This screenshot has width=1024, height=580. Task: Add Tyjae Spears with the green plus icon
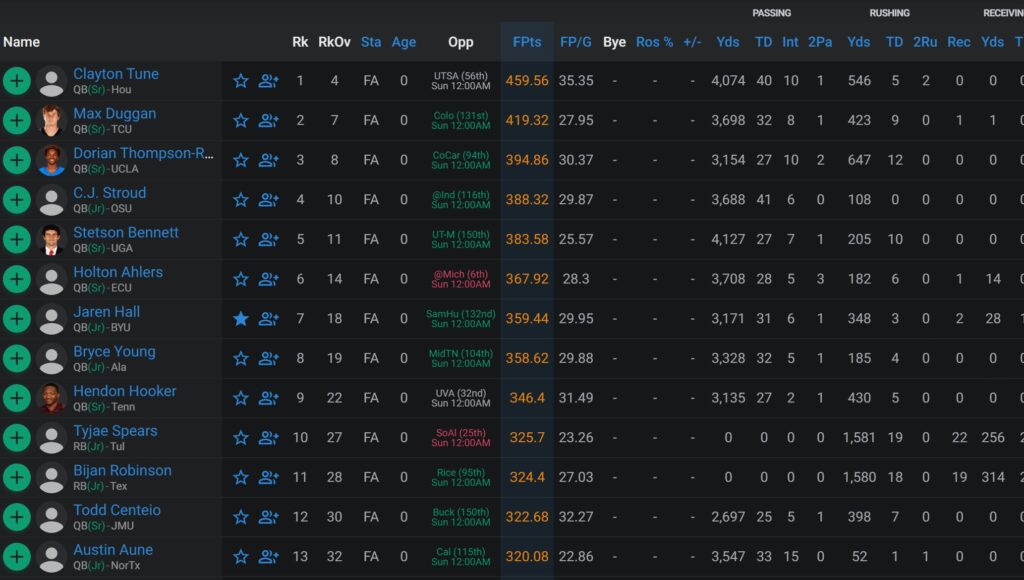16,437
